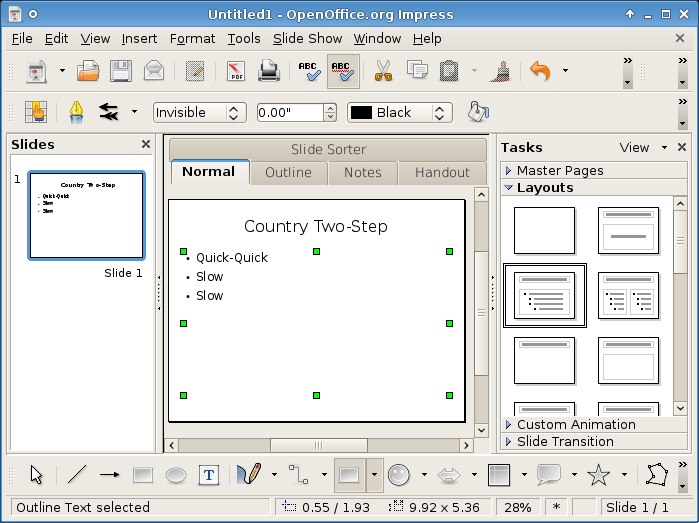
Task: Expand the Custom Animation section
Action: (575, 424)
